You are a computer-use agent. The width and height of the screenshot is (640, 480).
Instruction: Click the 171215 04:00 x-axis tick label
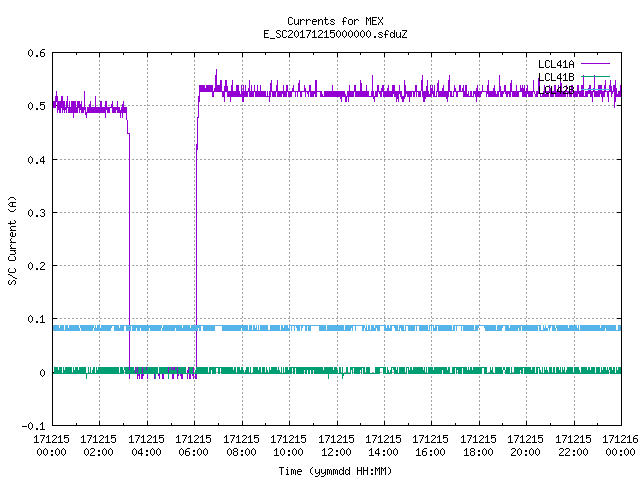[146, 445]
